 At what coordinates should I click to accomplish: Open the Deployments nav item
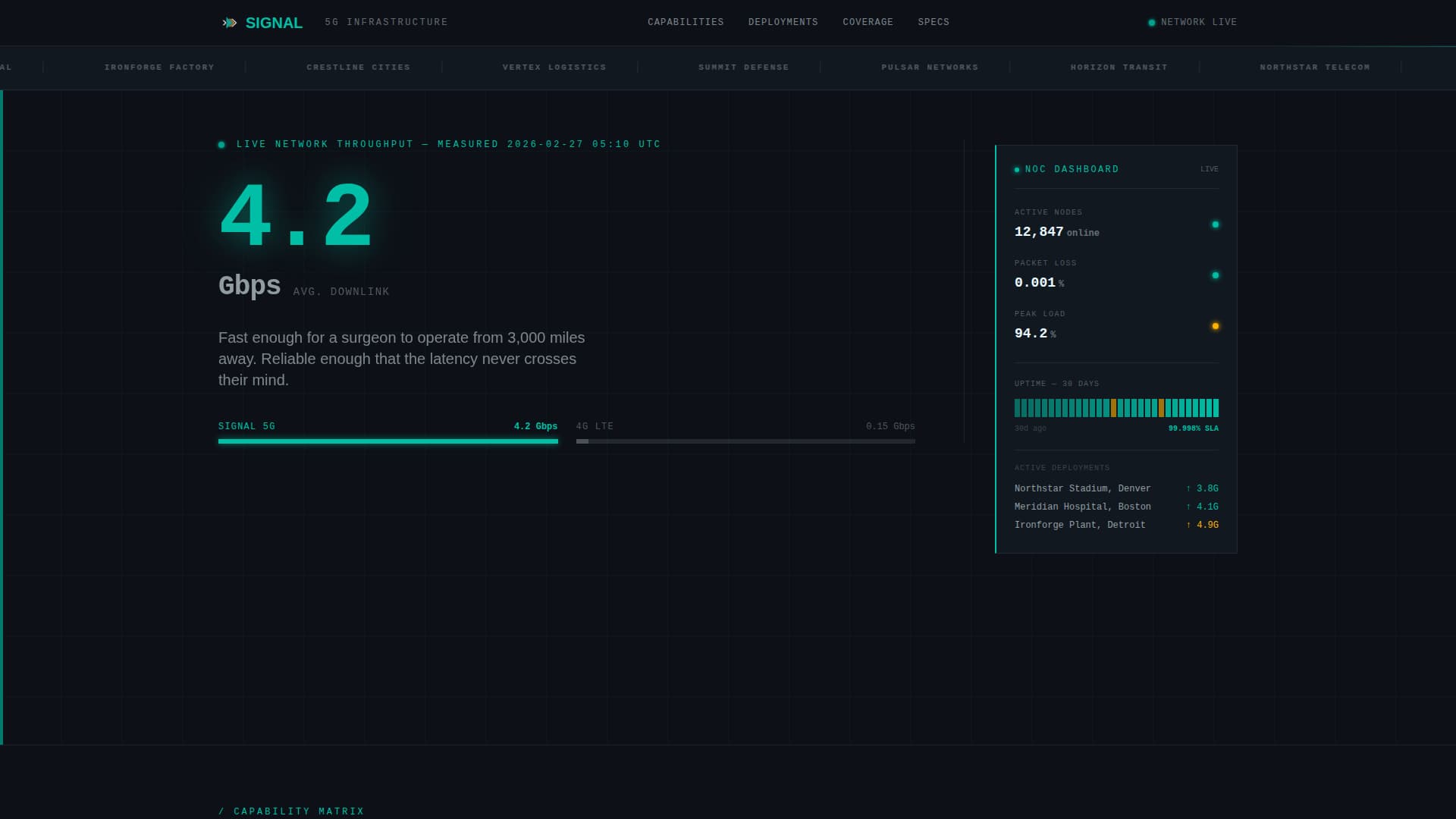[x=783, y=22]
